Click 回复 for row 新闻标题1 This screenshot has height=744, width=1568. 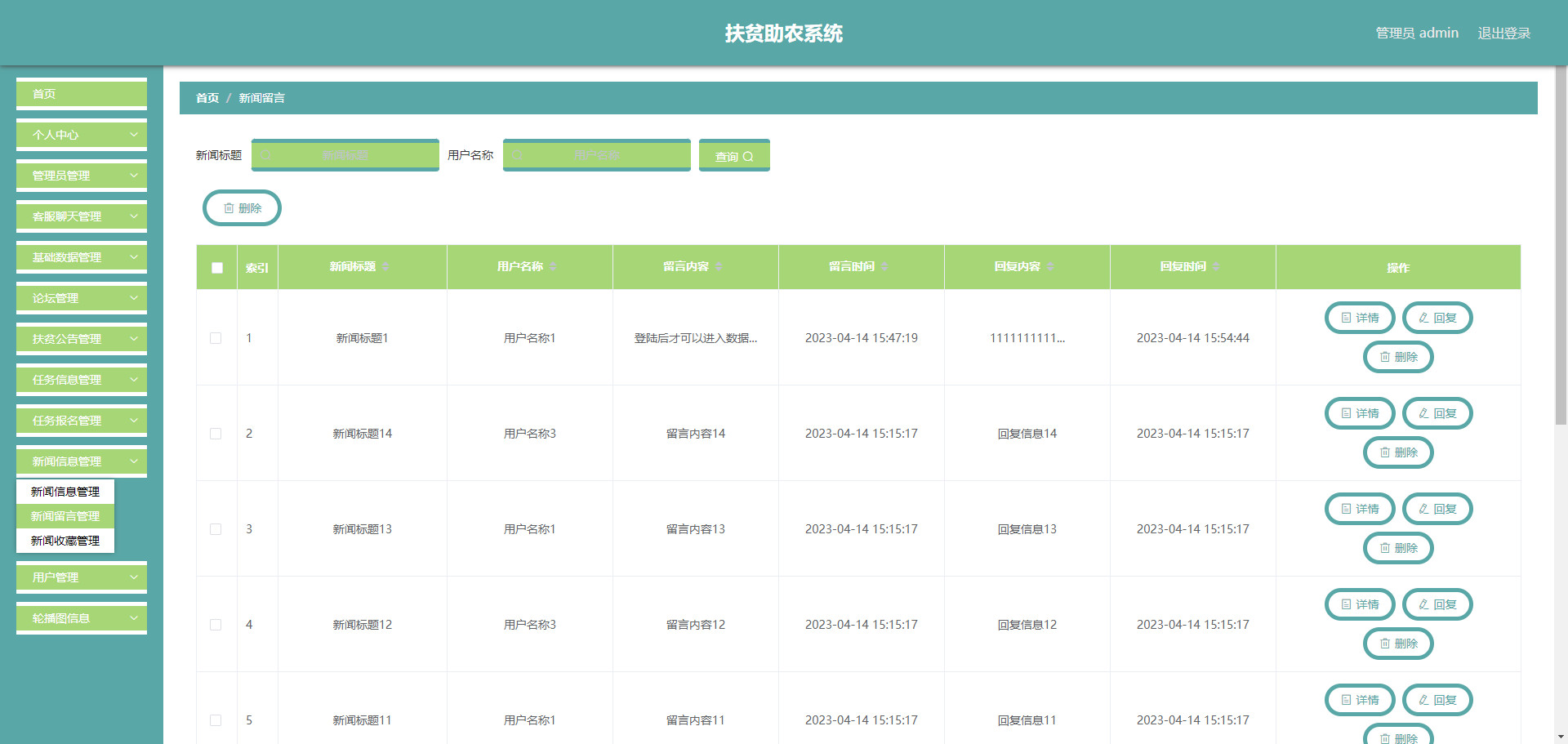1437,318
